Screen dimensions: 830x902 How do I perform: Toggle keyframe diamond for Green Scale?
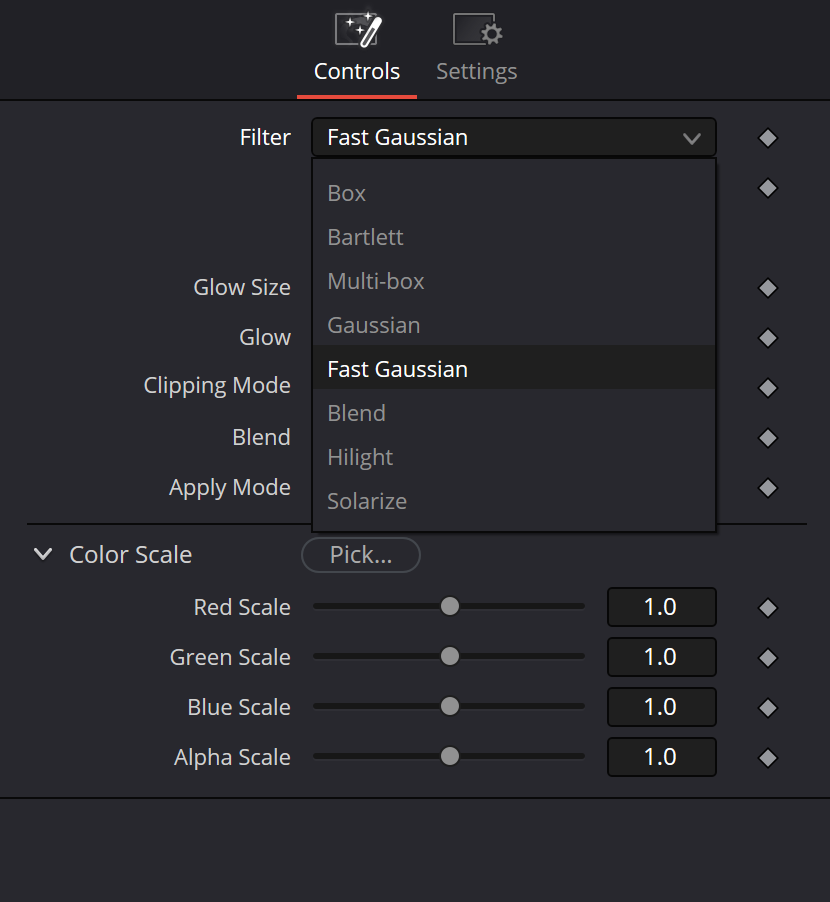pos(768,658)
